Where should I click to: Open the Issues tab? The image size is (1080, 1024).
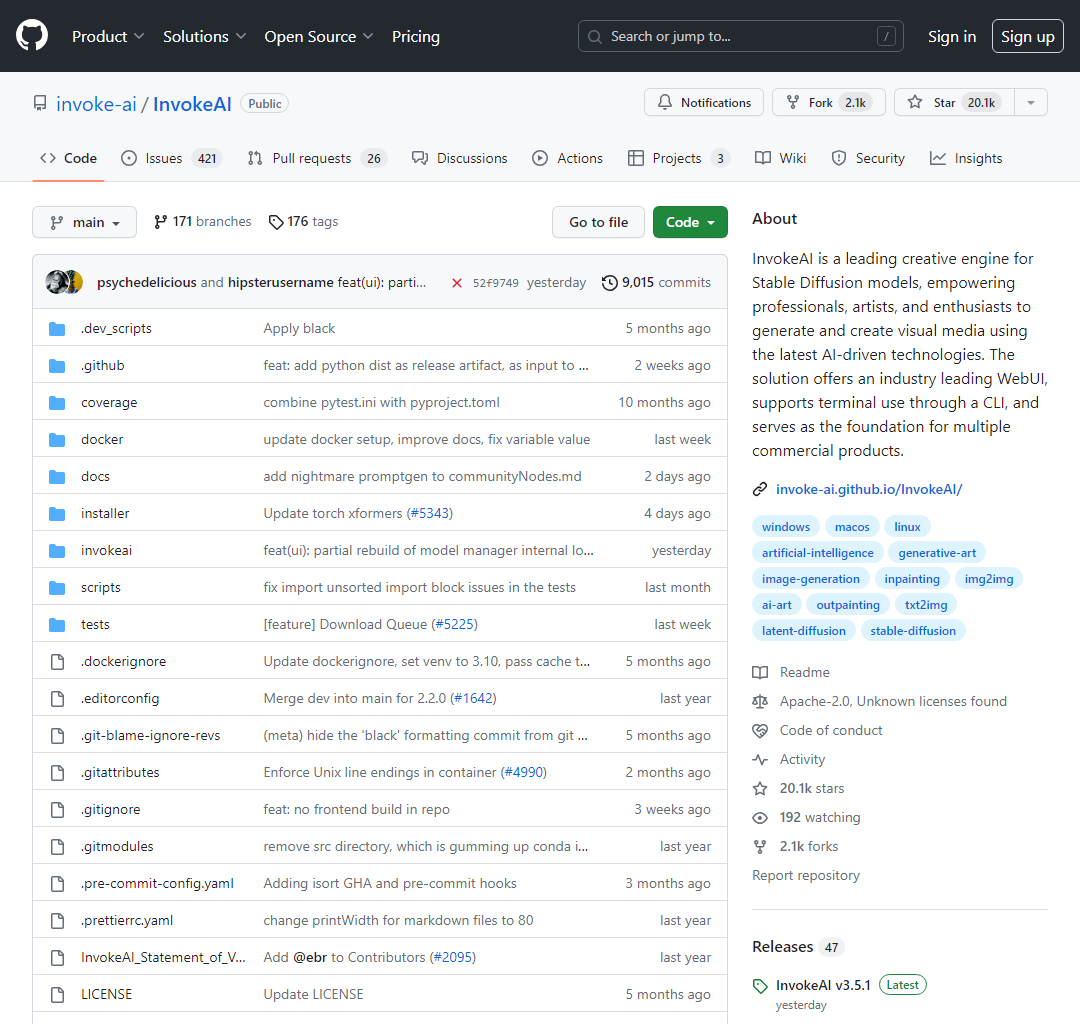click(x=172, y=158)
